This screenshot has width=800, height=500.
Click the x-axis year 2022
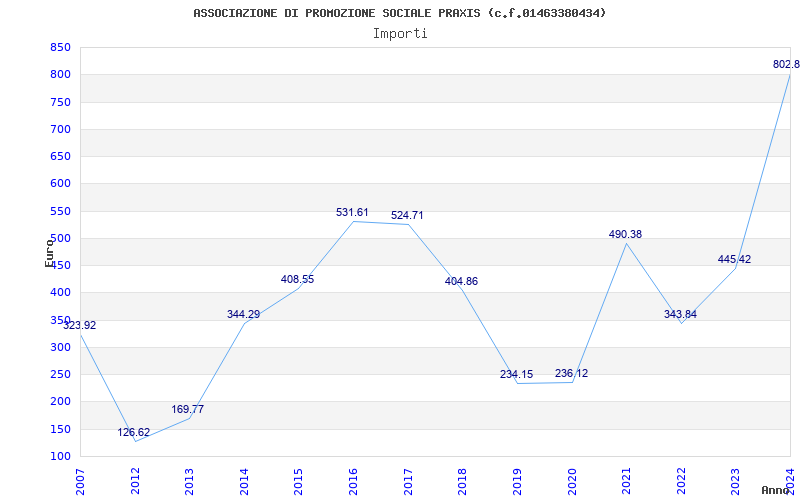click(681, 482)
